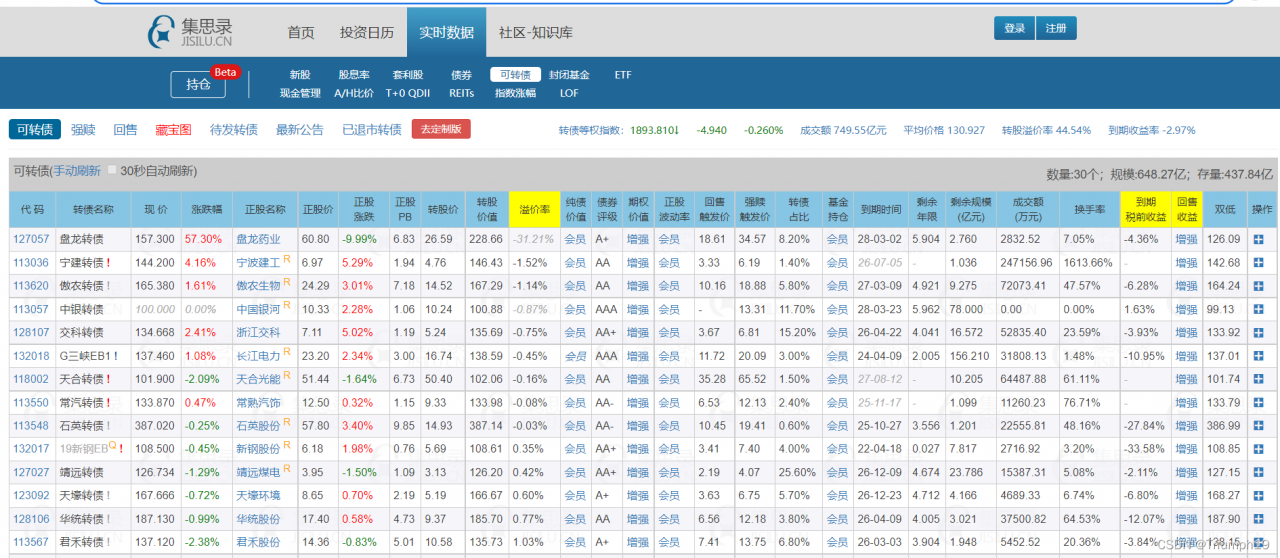Click the R icon next to 石英股份
Viewport: 1280px width, 558px height.
click(287, 423)
